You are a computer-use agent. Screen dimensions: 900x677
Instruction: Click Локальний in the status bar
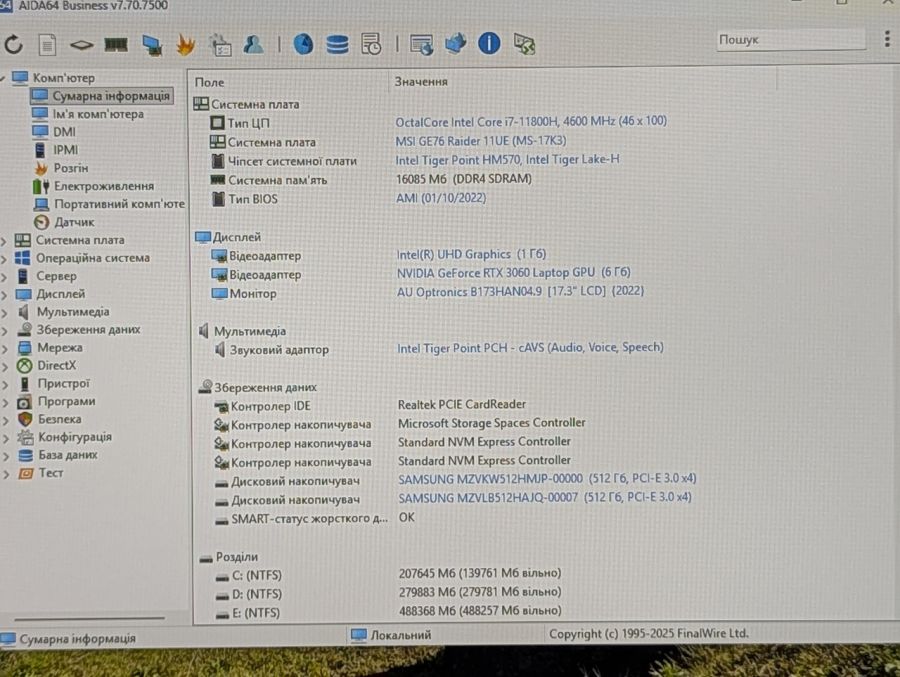coord(401,635)
